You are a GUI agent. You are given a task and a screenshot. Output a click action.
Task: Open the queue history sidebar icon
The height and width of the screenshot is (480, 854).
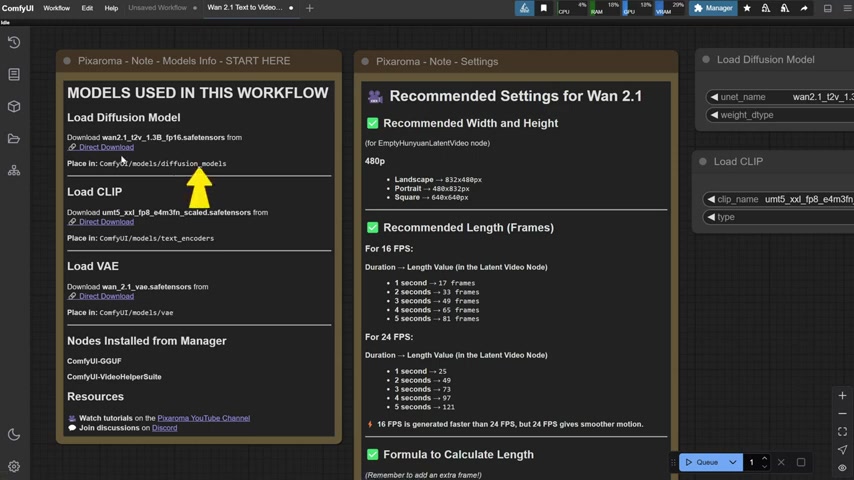click(x=14, y=42)
